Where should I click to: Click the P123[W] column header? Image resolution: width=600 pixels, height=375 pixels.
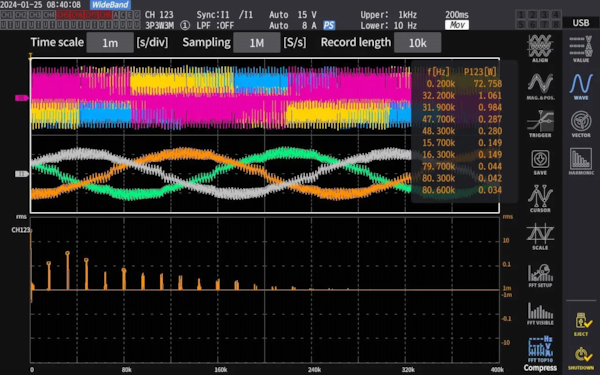(x=480, y=72)
